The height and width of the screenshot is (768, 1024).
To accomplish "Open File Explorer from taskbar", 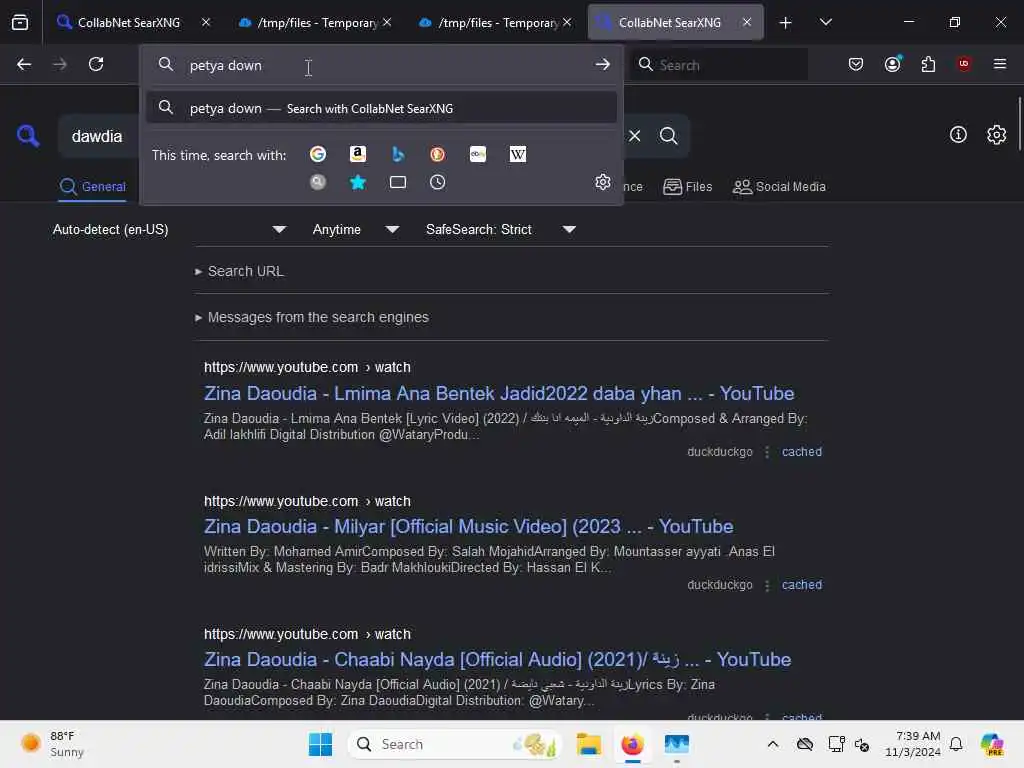I will 588,744.
